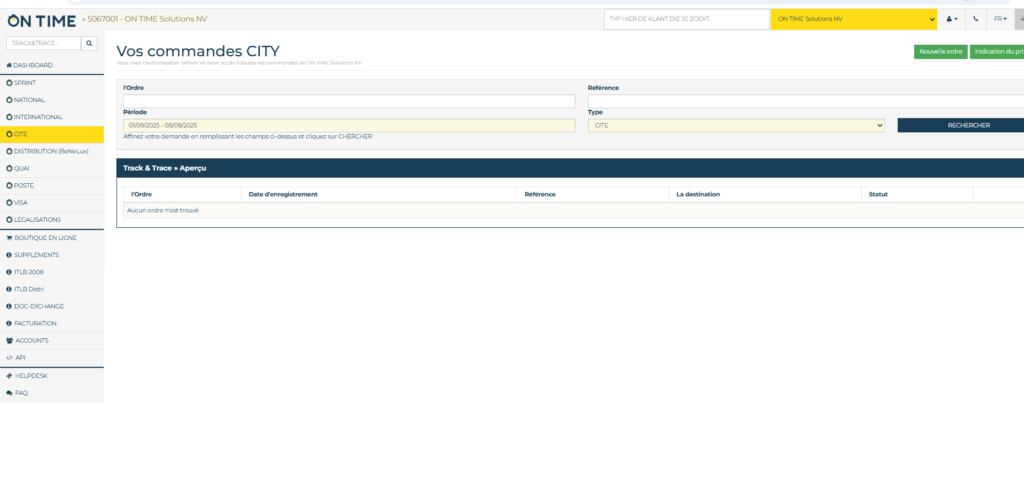This screenshot has height=491, width=1024.
Task: Click the Indication du prix button
Action: click(997, 52)
